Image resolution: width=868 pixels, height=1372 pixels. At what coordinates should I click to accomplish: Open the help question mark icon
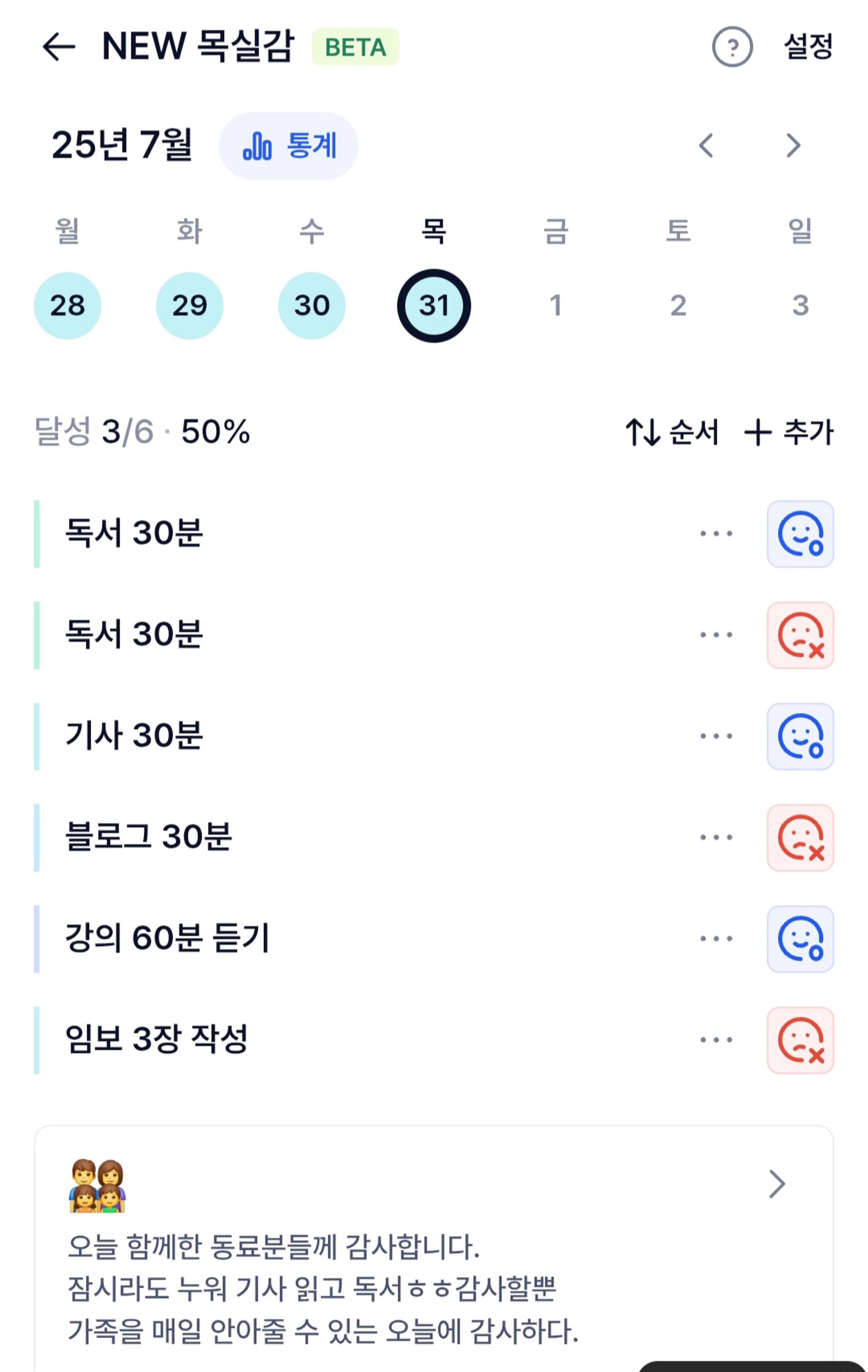click(x=732, y=47)
